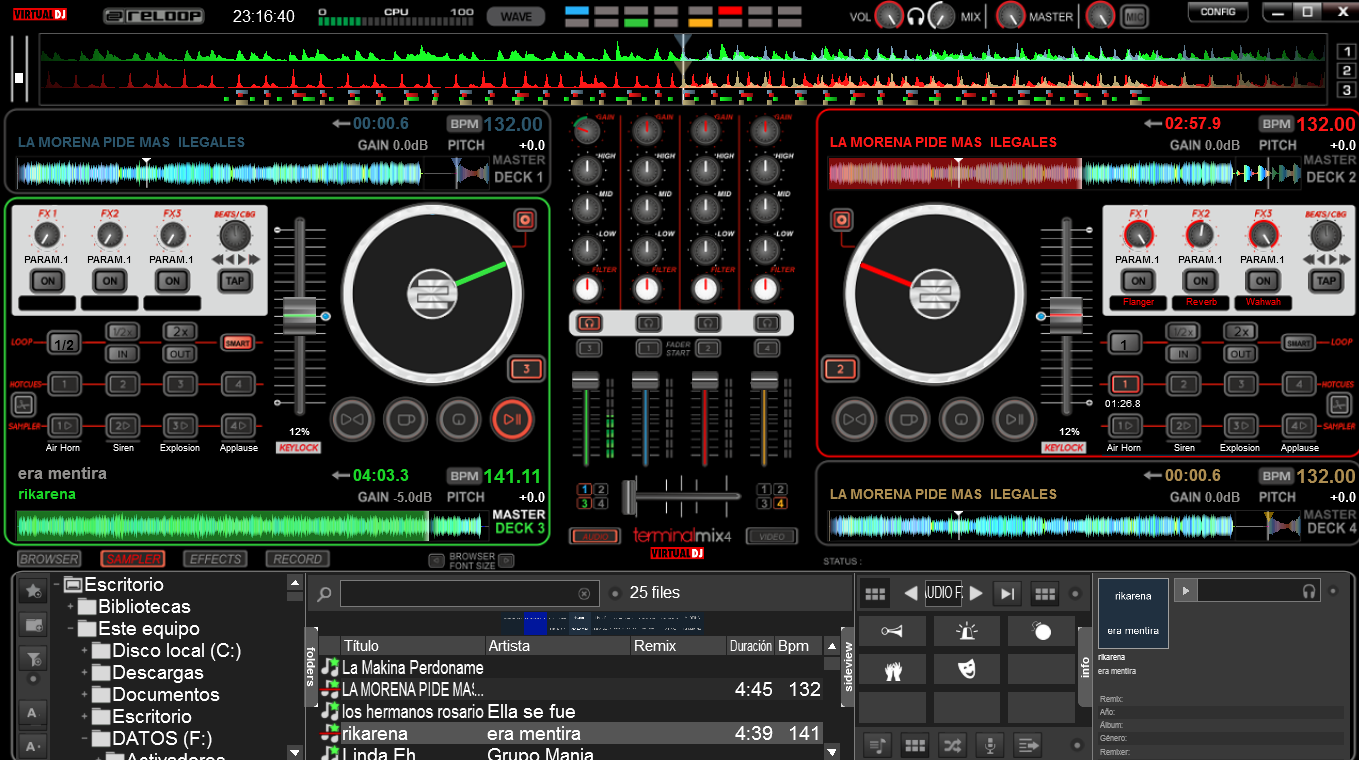Collapse the Este equipo tree node
Image resolution: width=1359 pixels, height=760 pixels.
pyautogui.click(x=70, y=629)
